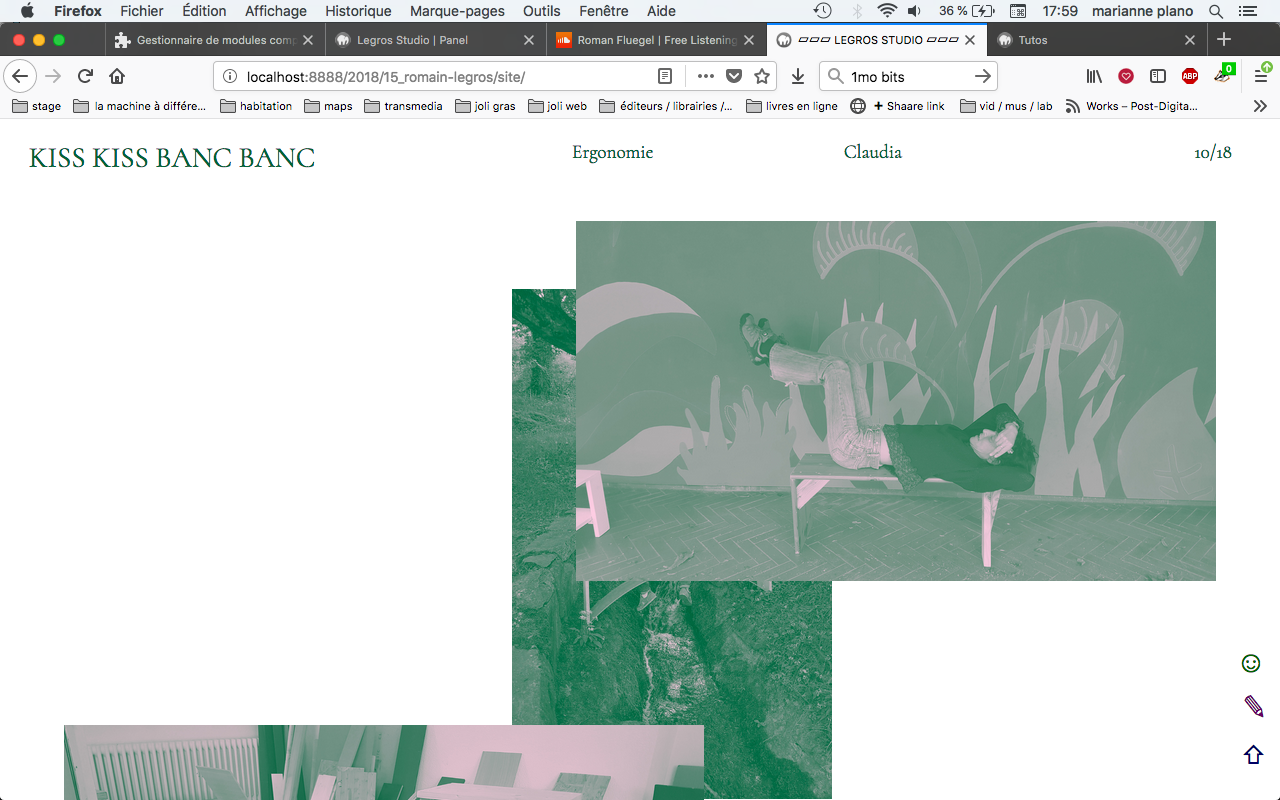Open the page actions ellipsis menu
The height and width of the screenshot is (800, 1280).
pyautogui.click(x=706, y=77)
